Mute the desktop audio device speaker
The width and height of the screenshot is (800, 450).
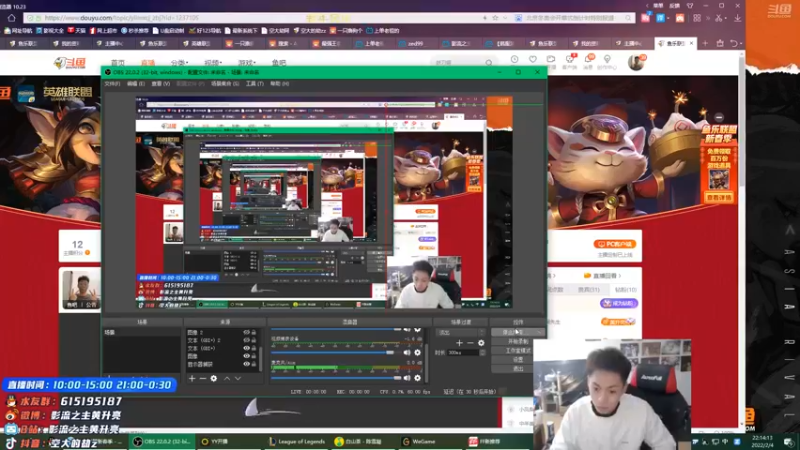pyautogui.click(x=407, y=353)
